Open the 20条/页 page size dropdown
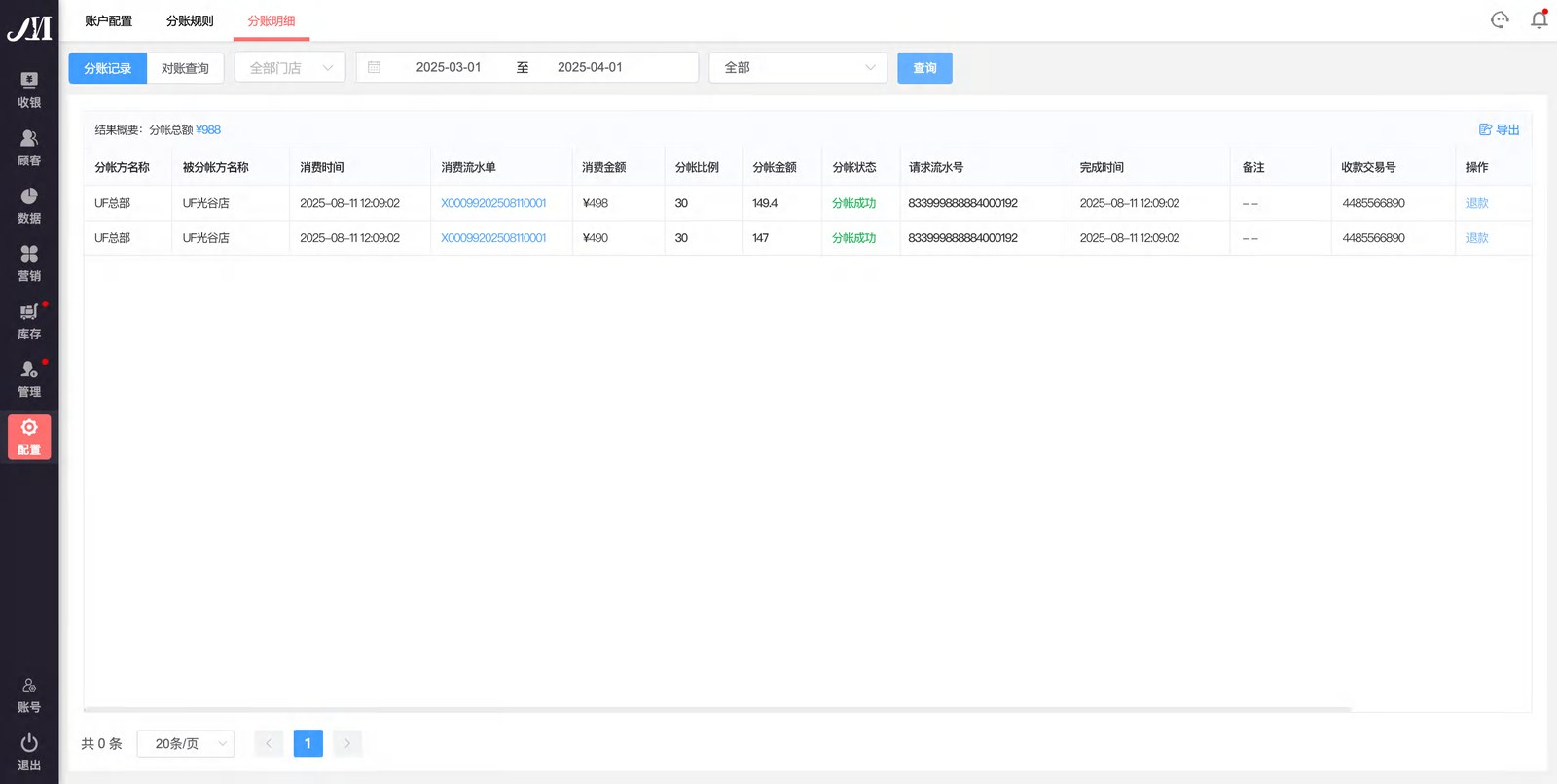Screen dimensions: 1557x784 coord(186,744)
